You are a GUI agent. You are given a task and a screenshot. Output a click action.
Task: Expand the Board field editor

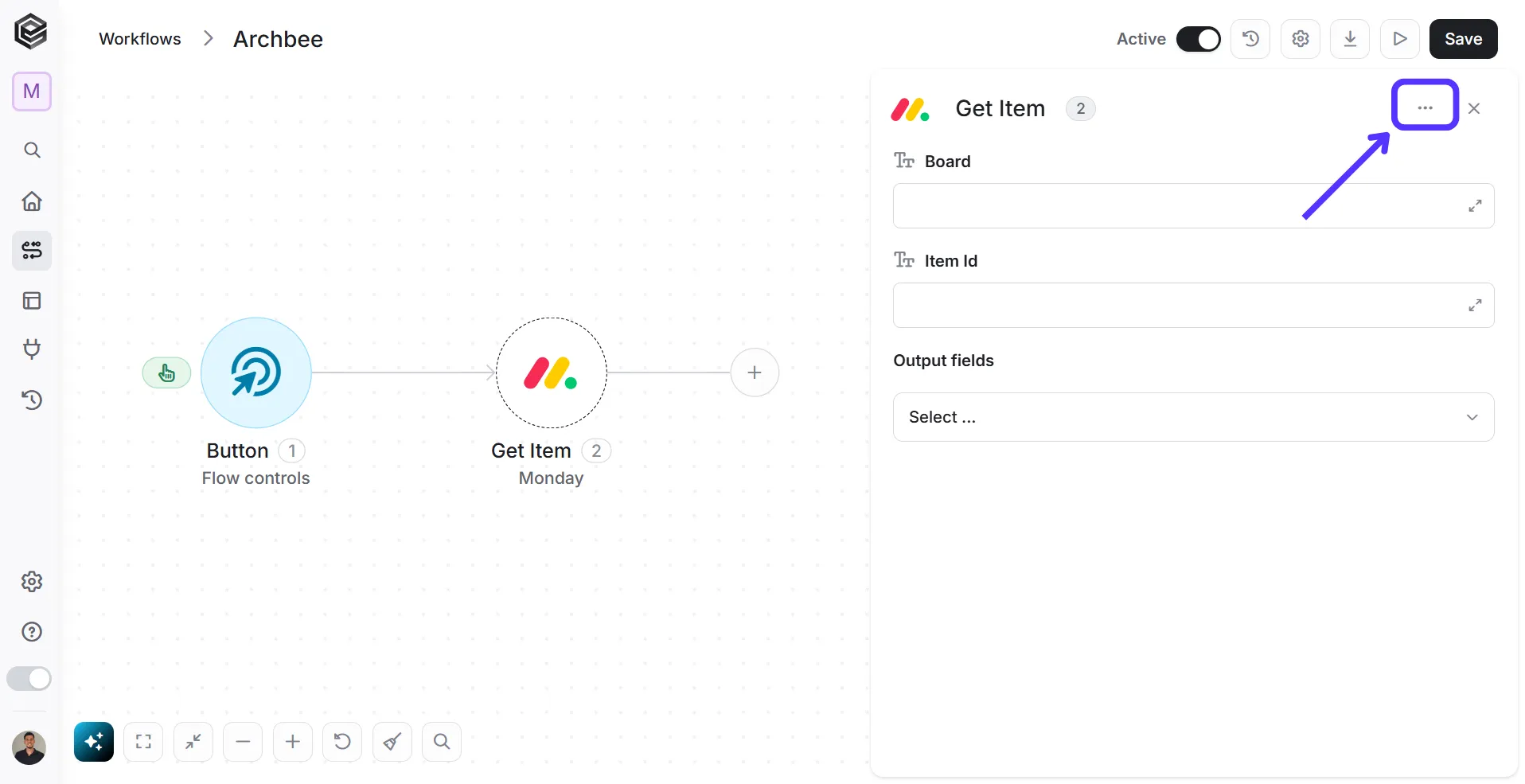(x=1475, y=206)
